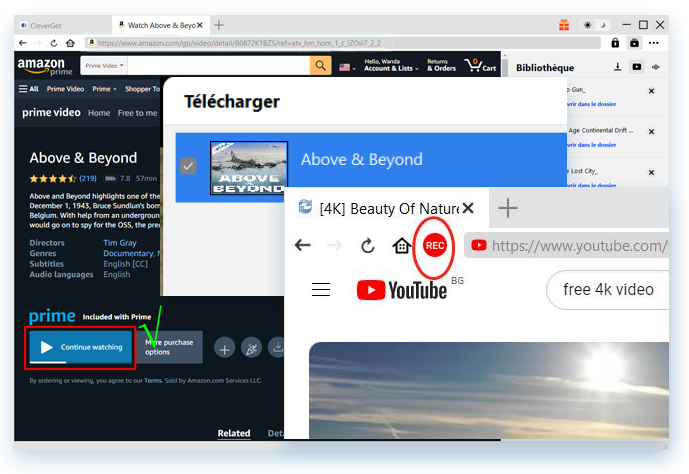Expand the Prime nav dropdown
689x474 pixels.
pos(105,89)
